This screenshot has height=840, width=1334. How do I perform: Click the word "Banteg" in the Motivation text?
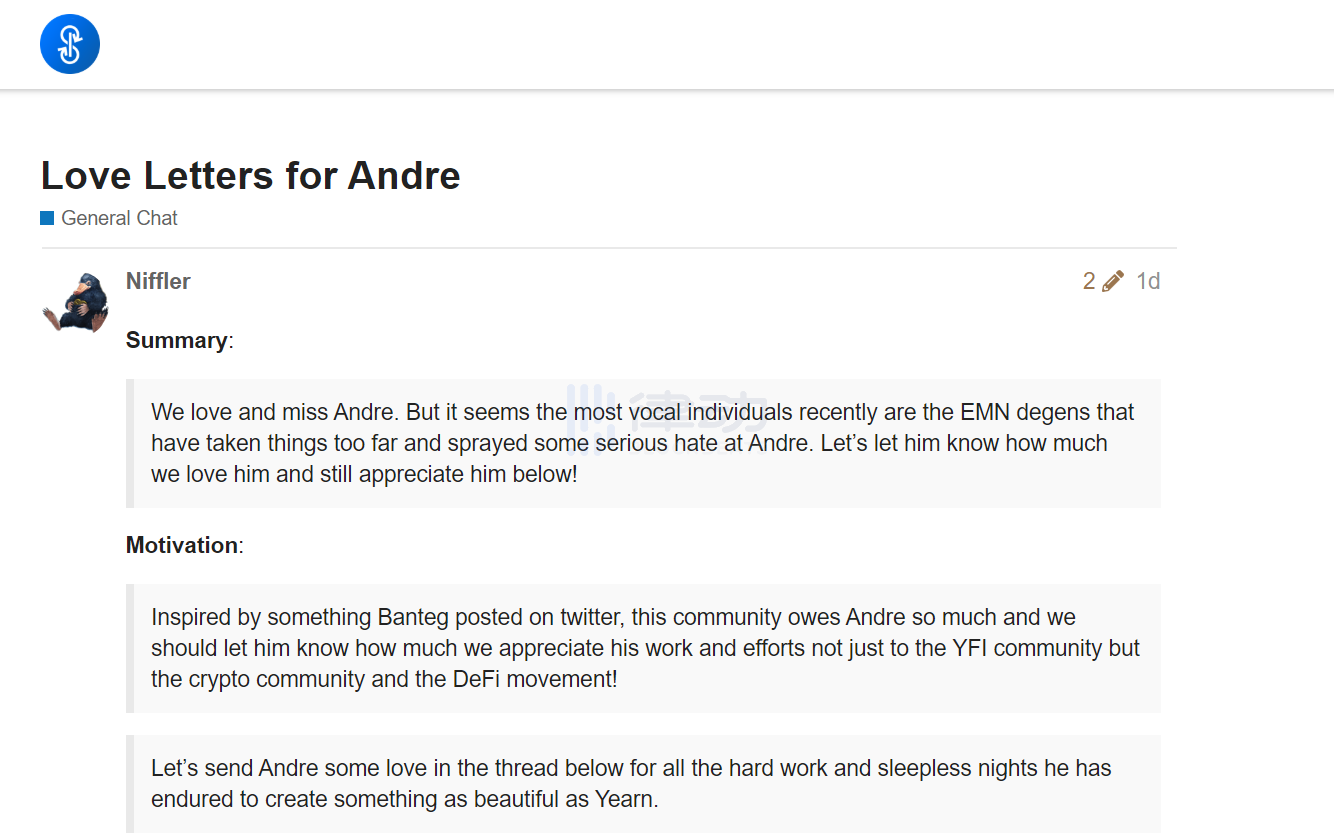point(417,618)
